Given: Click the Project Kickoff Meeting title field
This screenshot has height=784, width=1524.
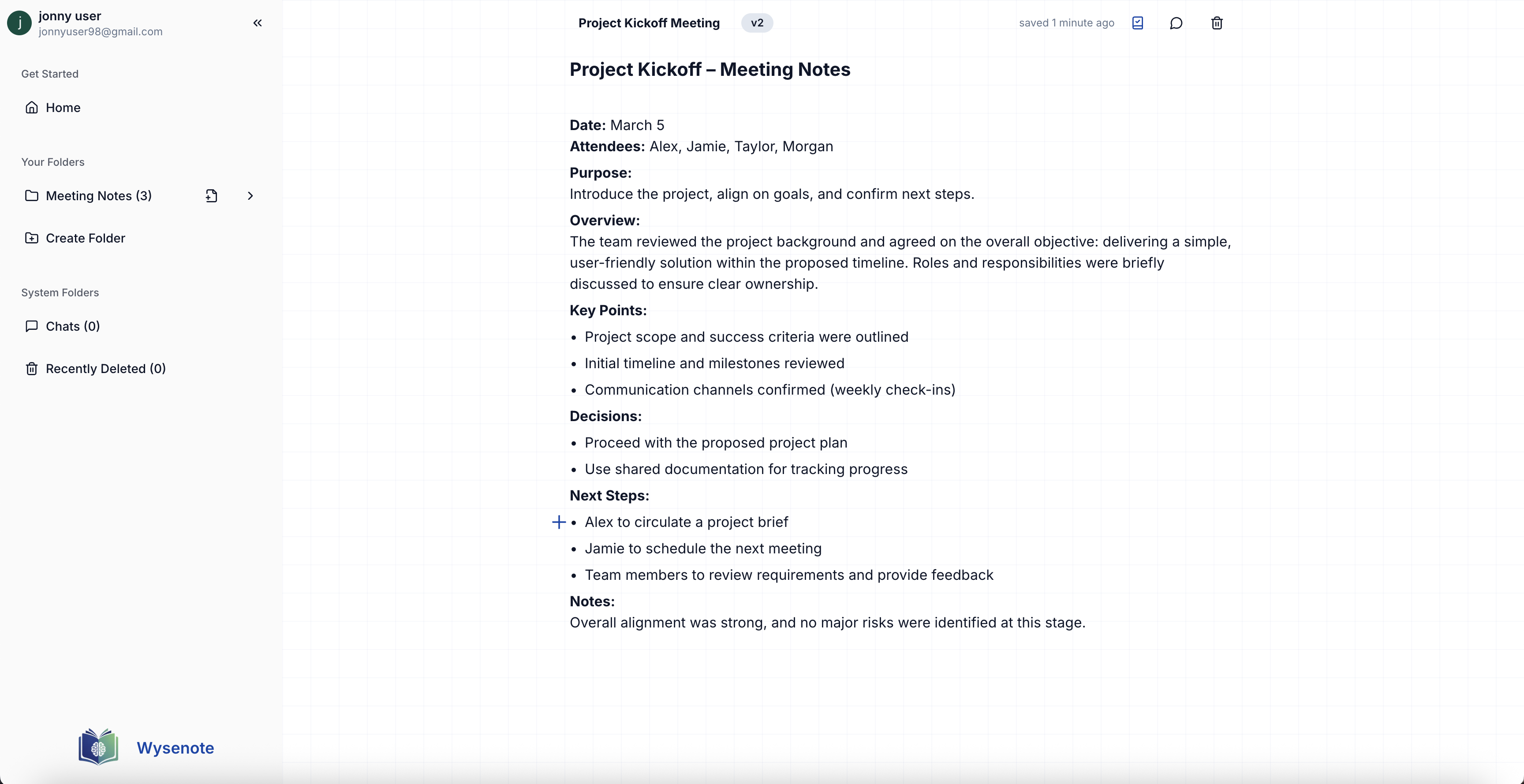Looking at the screenshot, I should coord(648,23).
